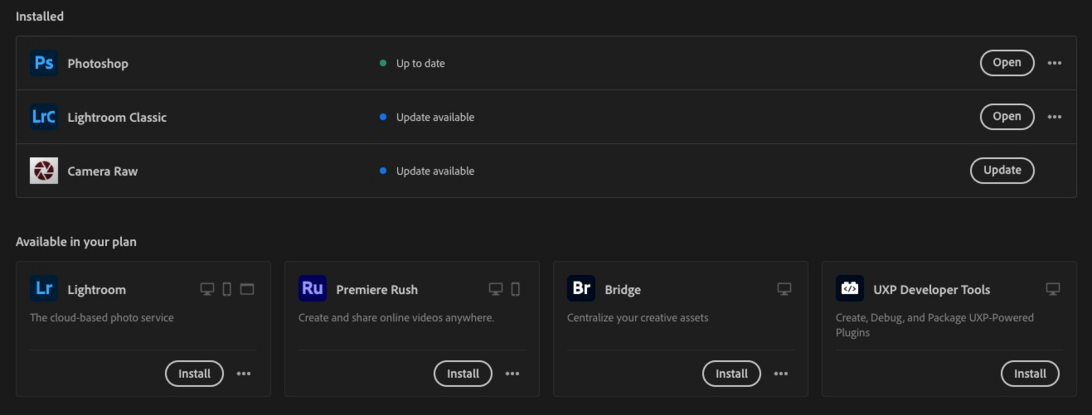Click the Camera Raw aperture icon
Viewport: 1092px width, 415px height.
click(x=44, y=171)
